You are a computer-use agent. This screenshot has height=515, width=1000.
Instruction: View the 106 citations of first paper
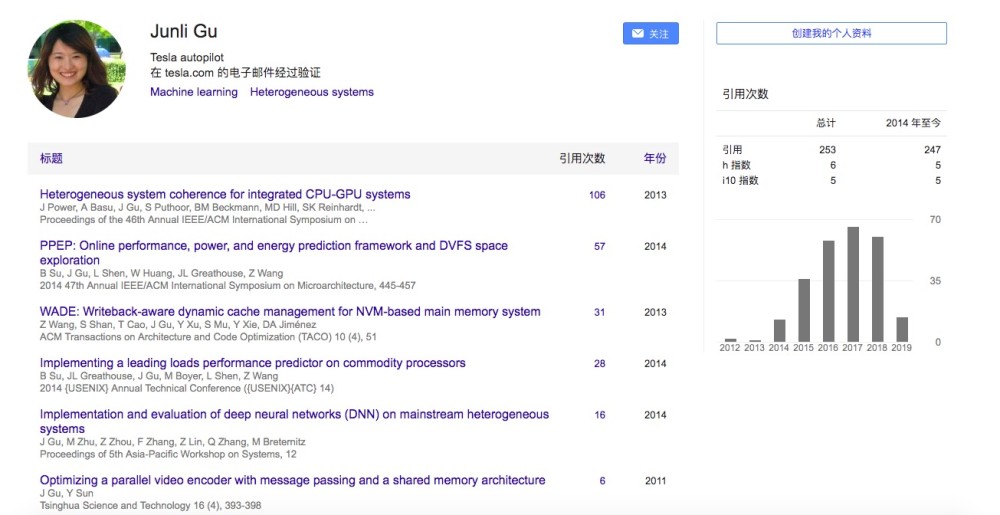click(597, 195)
